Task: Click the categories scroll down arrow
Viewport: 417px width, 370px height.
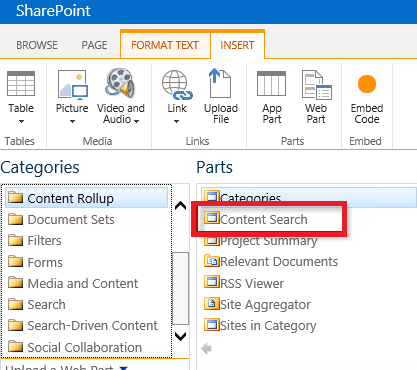Action: pos(180,336)
